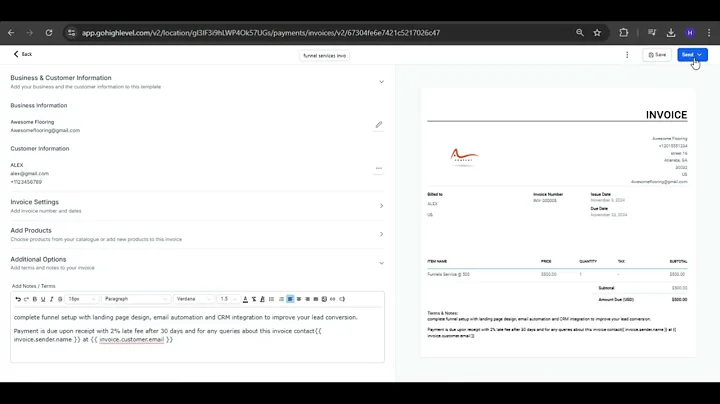
Task: Clear text formatting in notes editor
Action: (254, 299)
